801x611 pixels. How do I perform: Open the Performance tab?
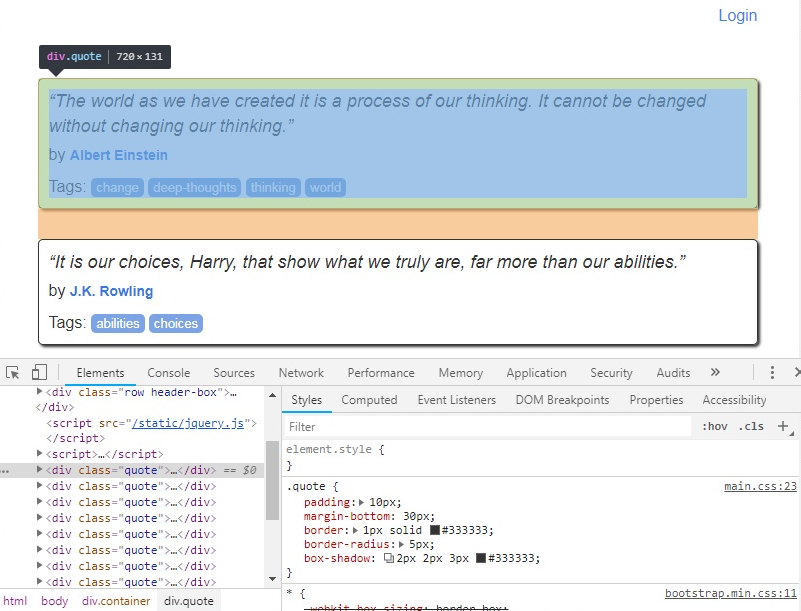pyautogui.click(x=381, y=373)
